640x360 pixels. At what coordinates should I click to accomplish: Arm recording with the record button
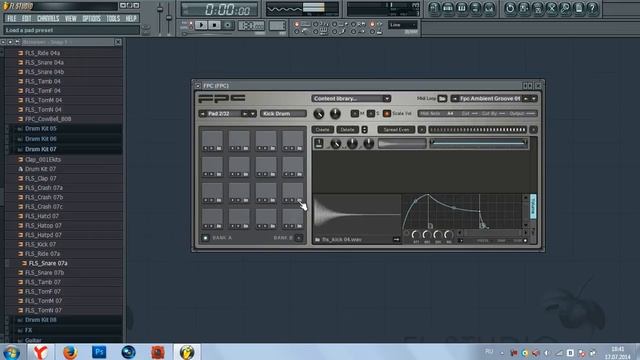[x=228, y=25]
